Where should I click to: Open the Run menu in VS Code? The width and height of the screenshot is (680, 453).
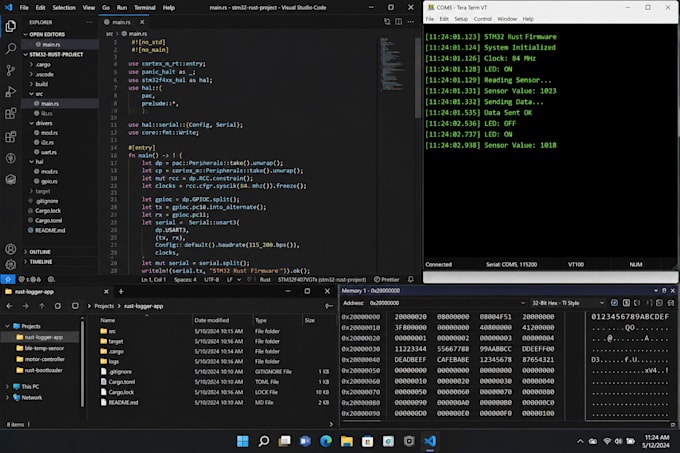(x=122, y=7)
